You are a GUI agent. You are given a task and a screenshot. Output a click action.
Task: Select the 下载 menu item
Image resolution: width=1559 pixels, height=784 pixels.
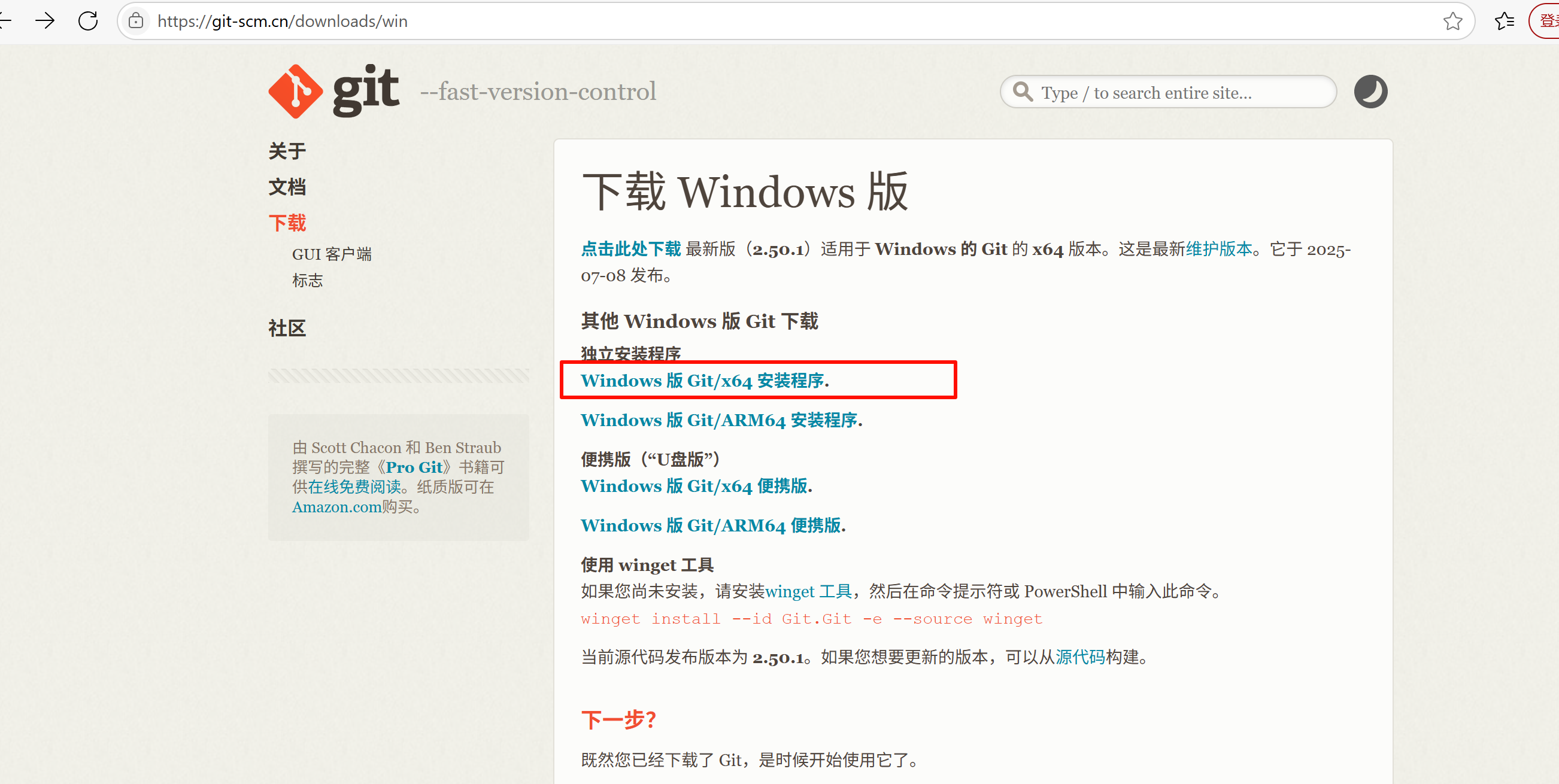[287, 223]
